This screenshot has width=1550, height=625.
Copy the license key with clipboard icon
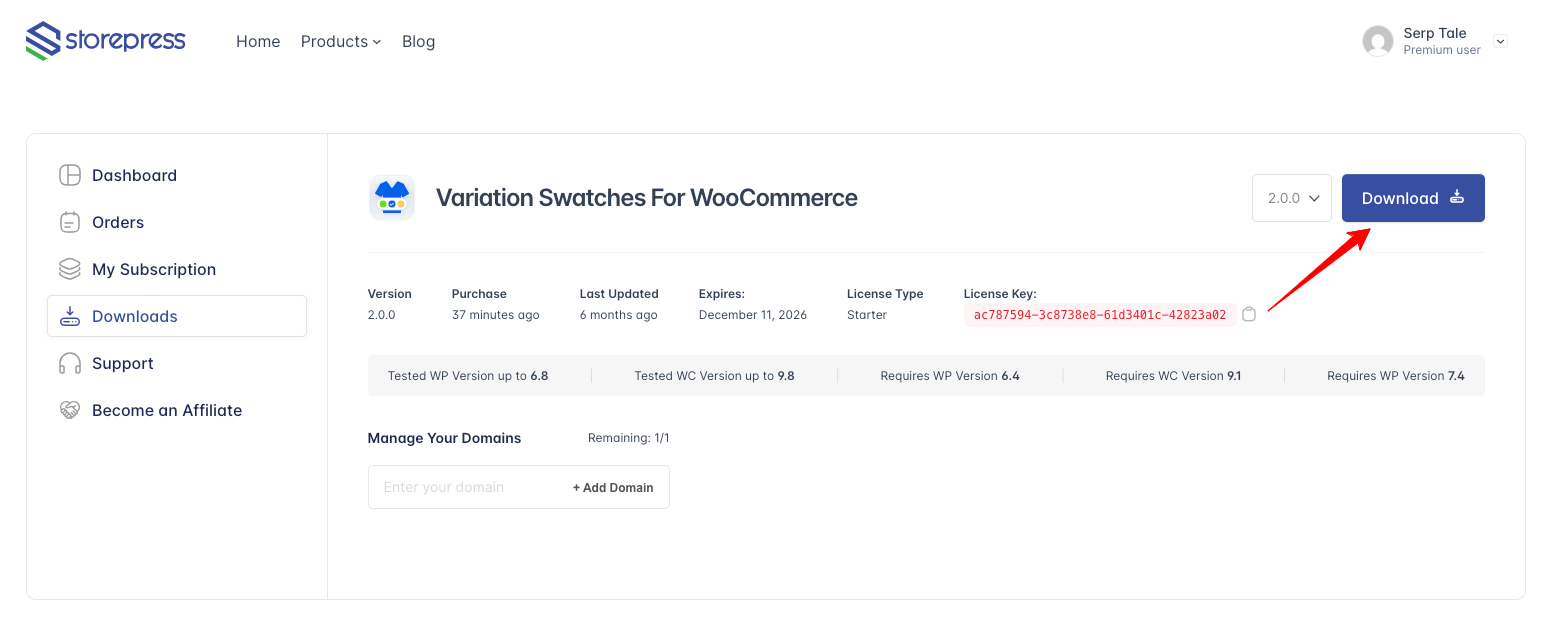coord(1249,315)
